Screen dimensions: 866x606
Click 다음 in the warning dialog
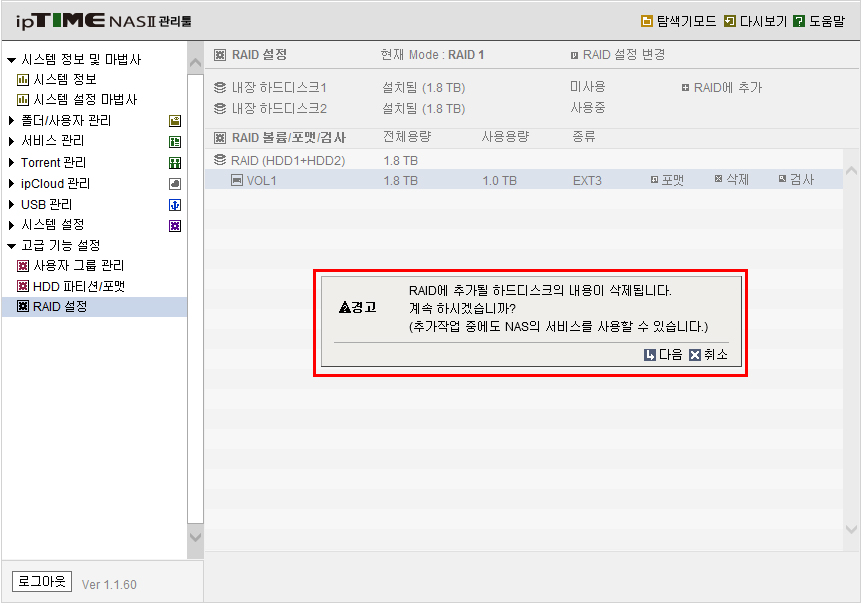(663, 355)
